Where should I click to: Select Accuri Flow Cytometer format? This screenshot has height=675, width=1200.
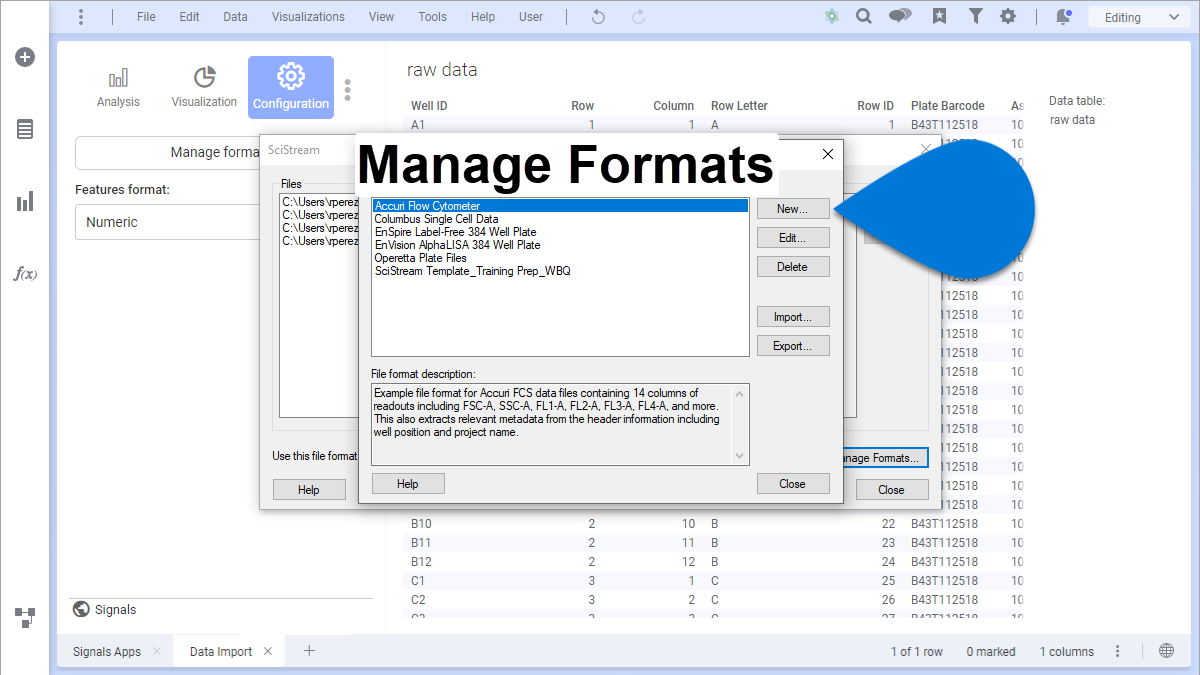pyautogui.click(x=560, y=206)
